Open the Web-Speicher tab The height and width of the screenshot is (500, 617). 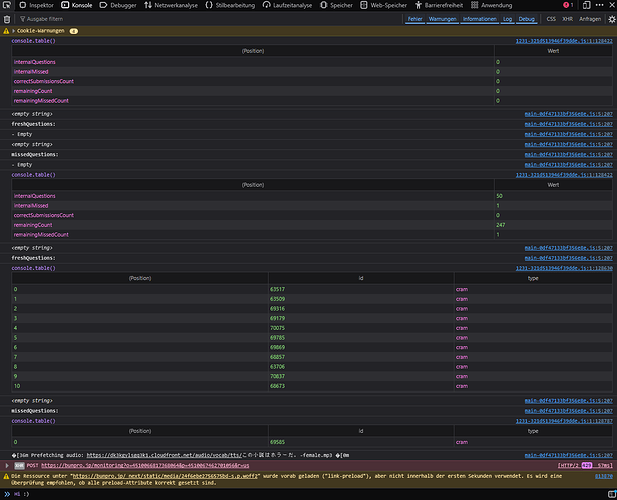(384, 5)
